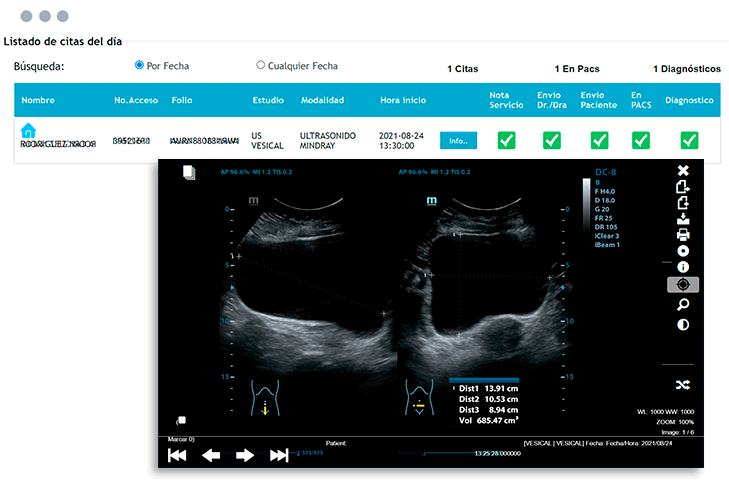
Task: Click the second document arrow icon
Action: point(683,203)
